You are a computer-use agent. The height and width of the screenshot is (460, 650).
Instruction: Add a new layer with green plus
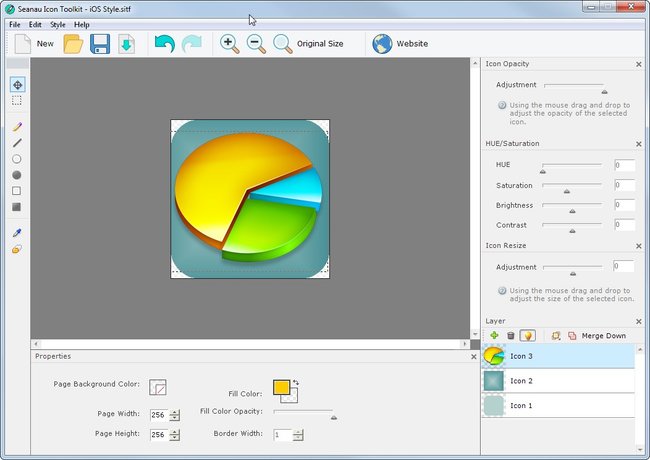click(494, 335)
